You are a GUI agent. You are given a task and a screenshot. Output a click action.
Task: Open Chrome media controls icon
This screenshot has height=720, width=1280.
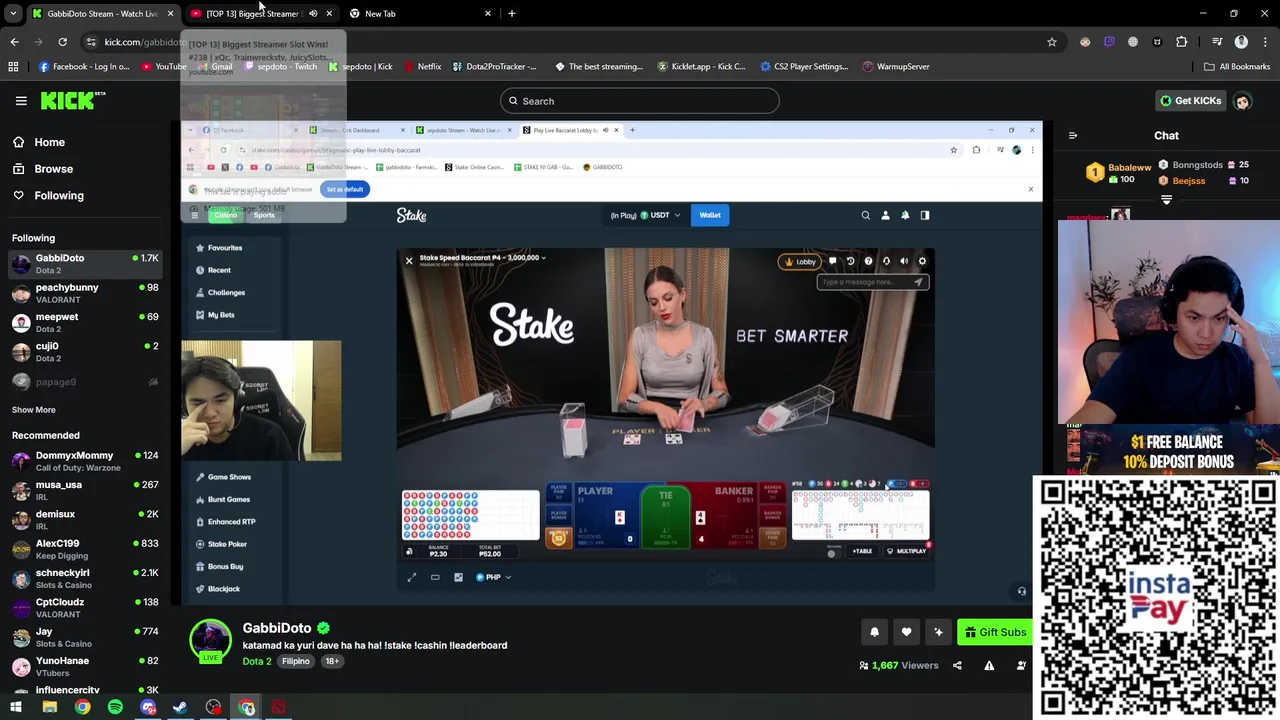pos(1217,42)
